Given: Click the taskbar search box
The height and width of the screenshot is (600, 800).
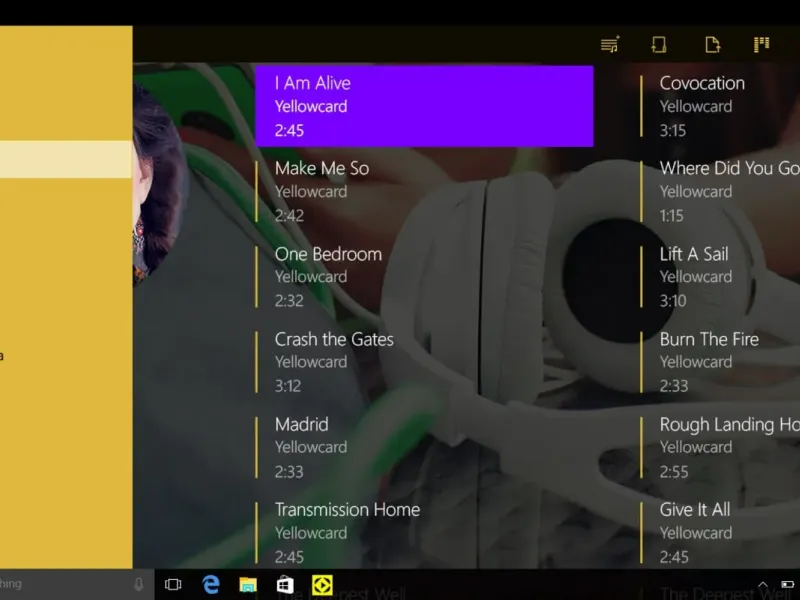Looking at the screenshot, I should 77,584.
